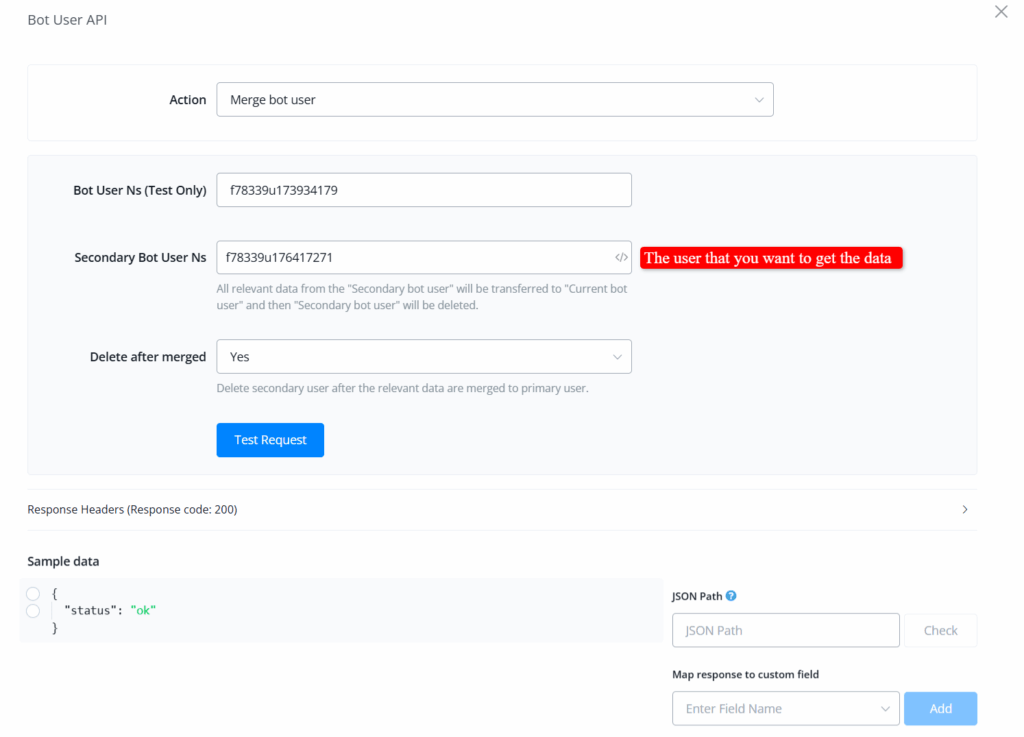Click the Bot User Ns input field
Image resolution: width=1024 pixels, height=737 pixels.
coord(423,190)
